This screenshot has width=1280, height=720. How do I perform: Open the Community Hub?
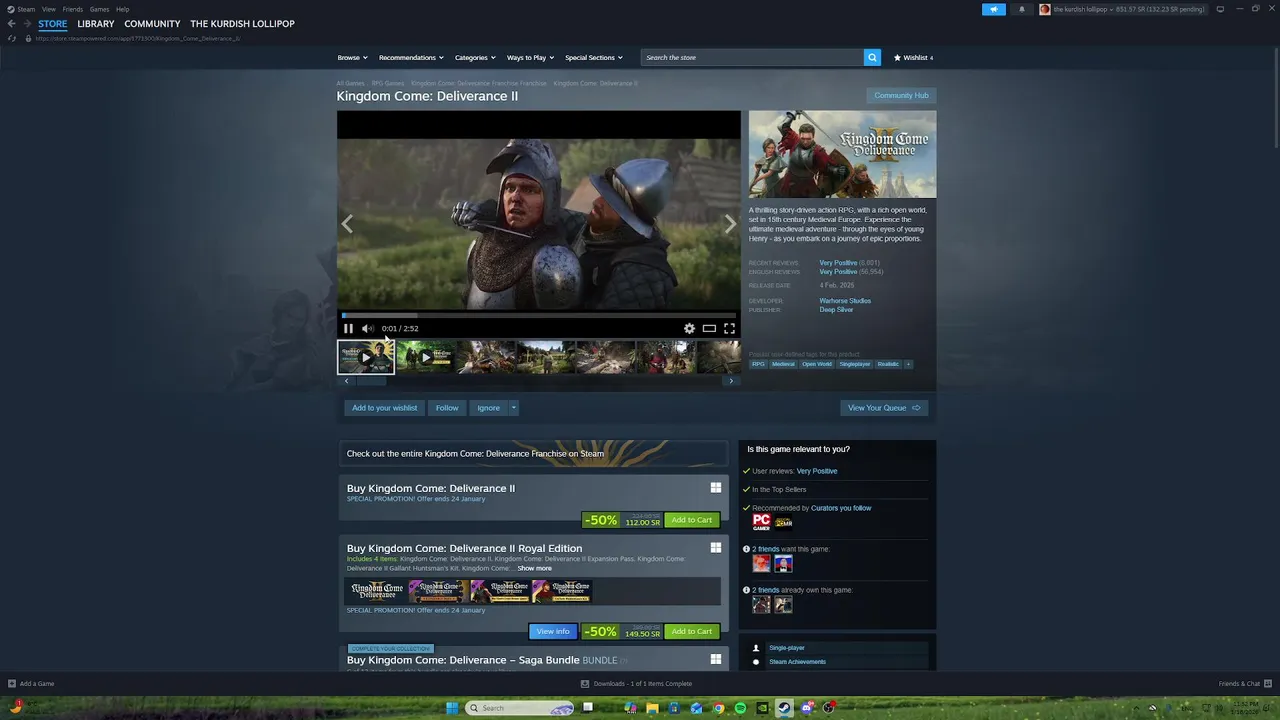[x=901, y=95]
